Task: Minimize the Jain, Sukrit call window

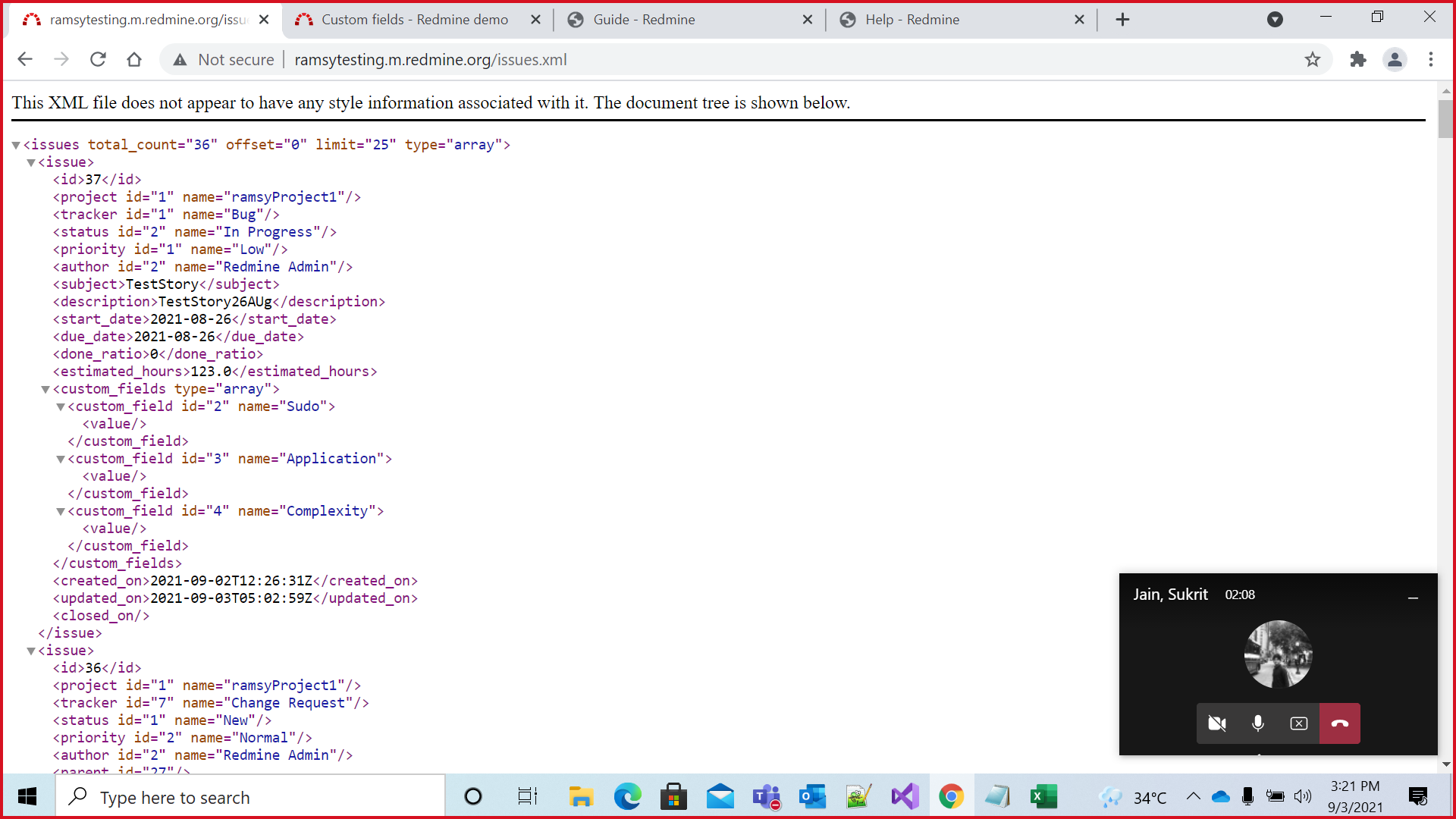Action: (x=1414, y=598)
